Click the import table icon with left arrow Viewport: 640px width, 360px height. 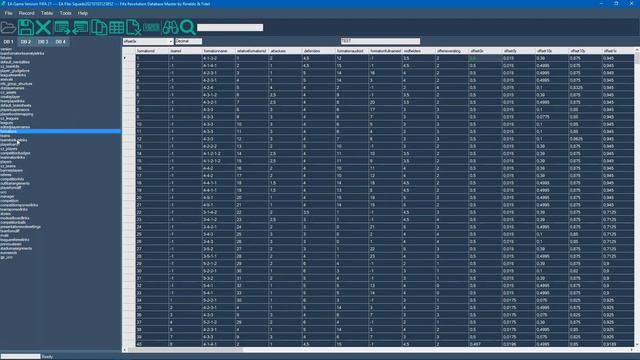pyautogui.click(x=80, y=27)
